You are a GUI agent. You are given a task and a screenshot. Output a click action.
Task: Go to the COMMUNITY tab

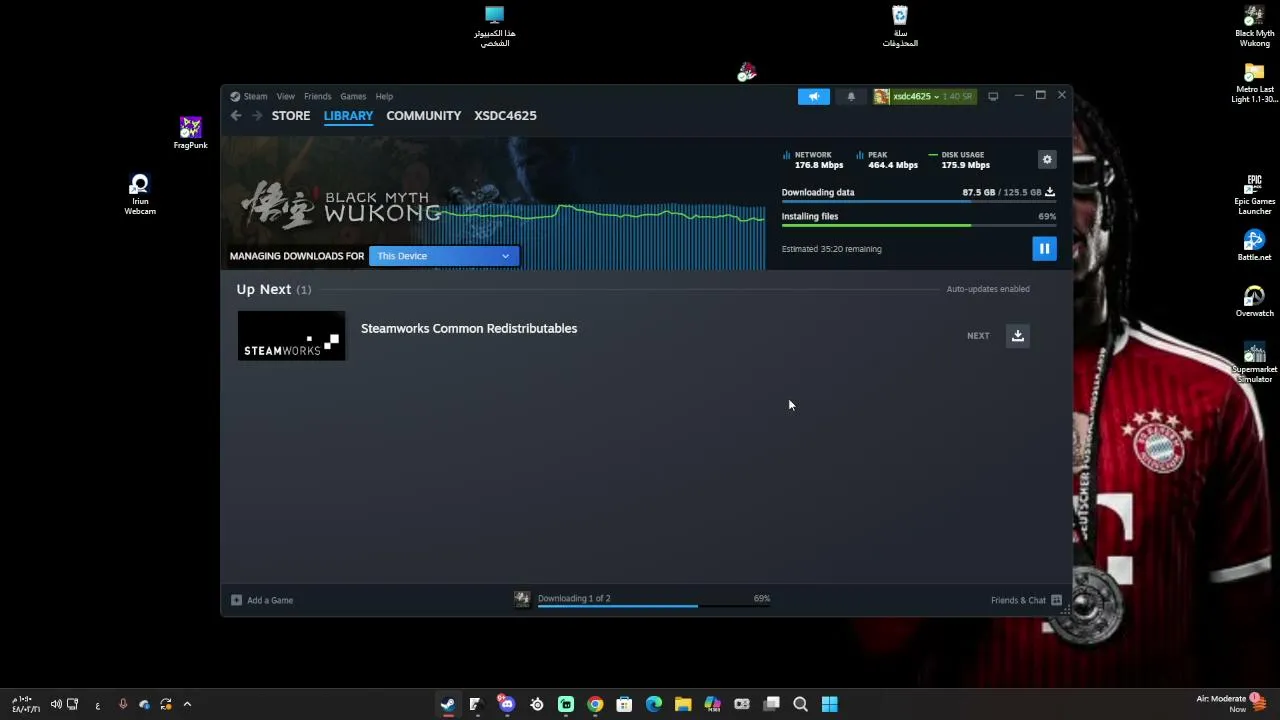pos(424,116)
